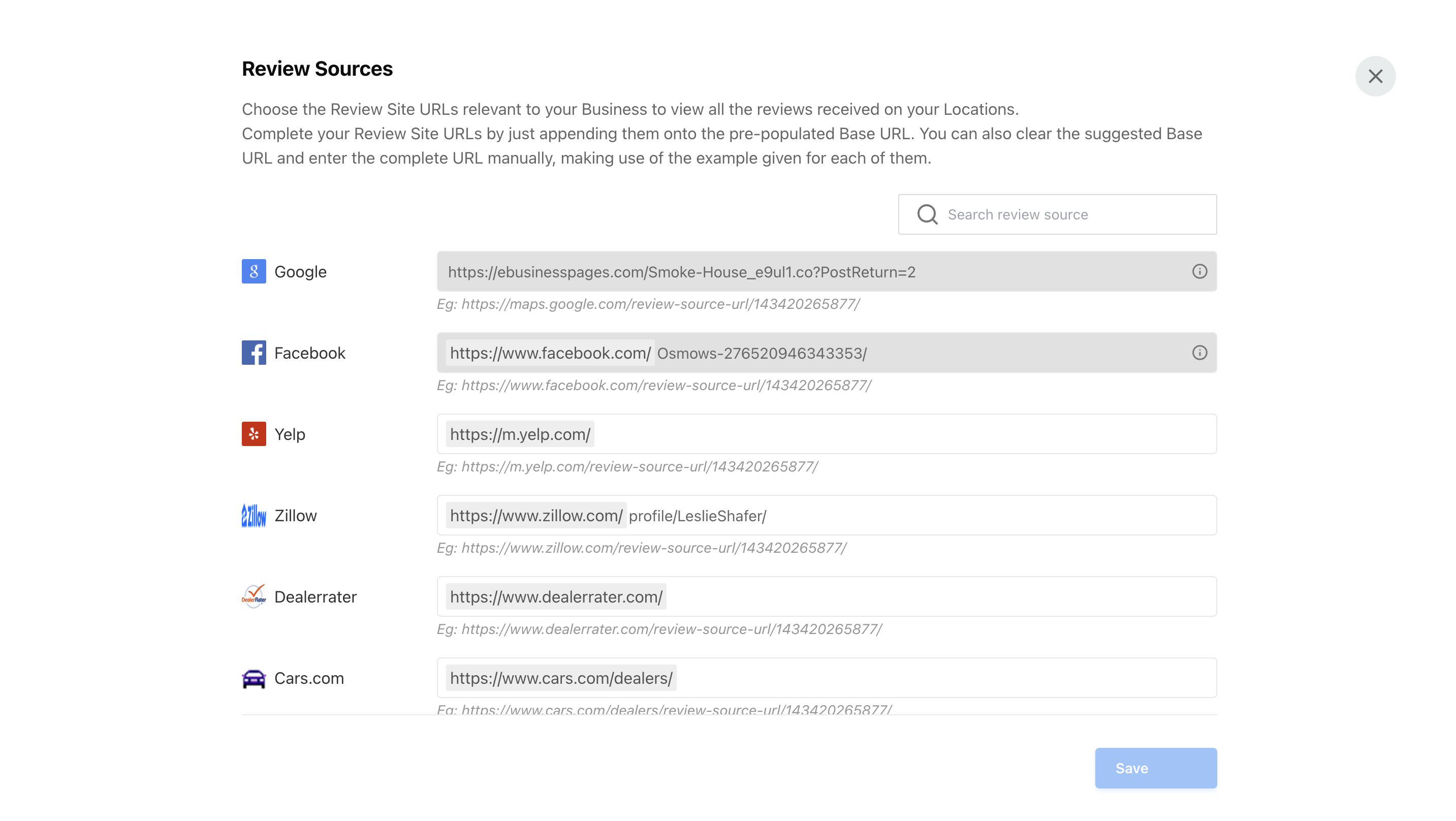Image resolution: width=1456 pixels, height=821 pixels.
Task: Click the https://m.yelp.com/ base URL chip
Action: click(520, 434)
